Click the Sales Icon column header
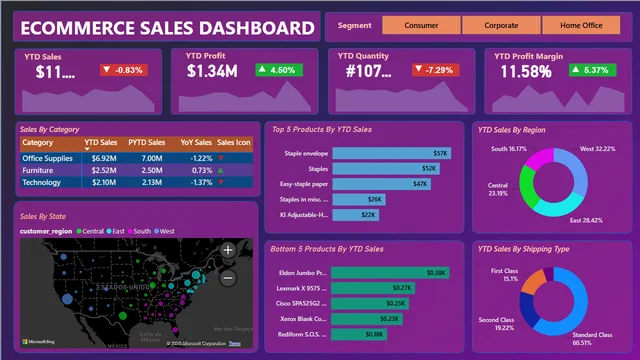 tap(233, 142)
